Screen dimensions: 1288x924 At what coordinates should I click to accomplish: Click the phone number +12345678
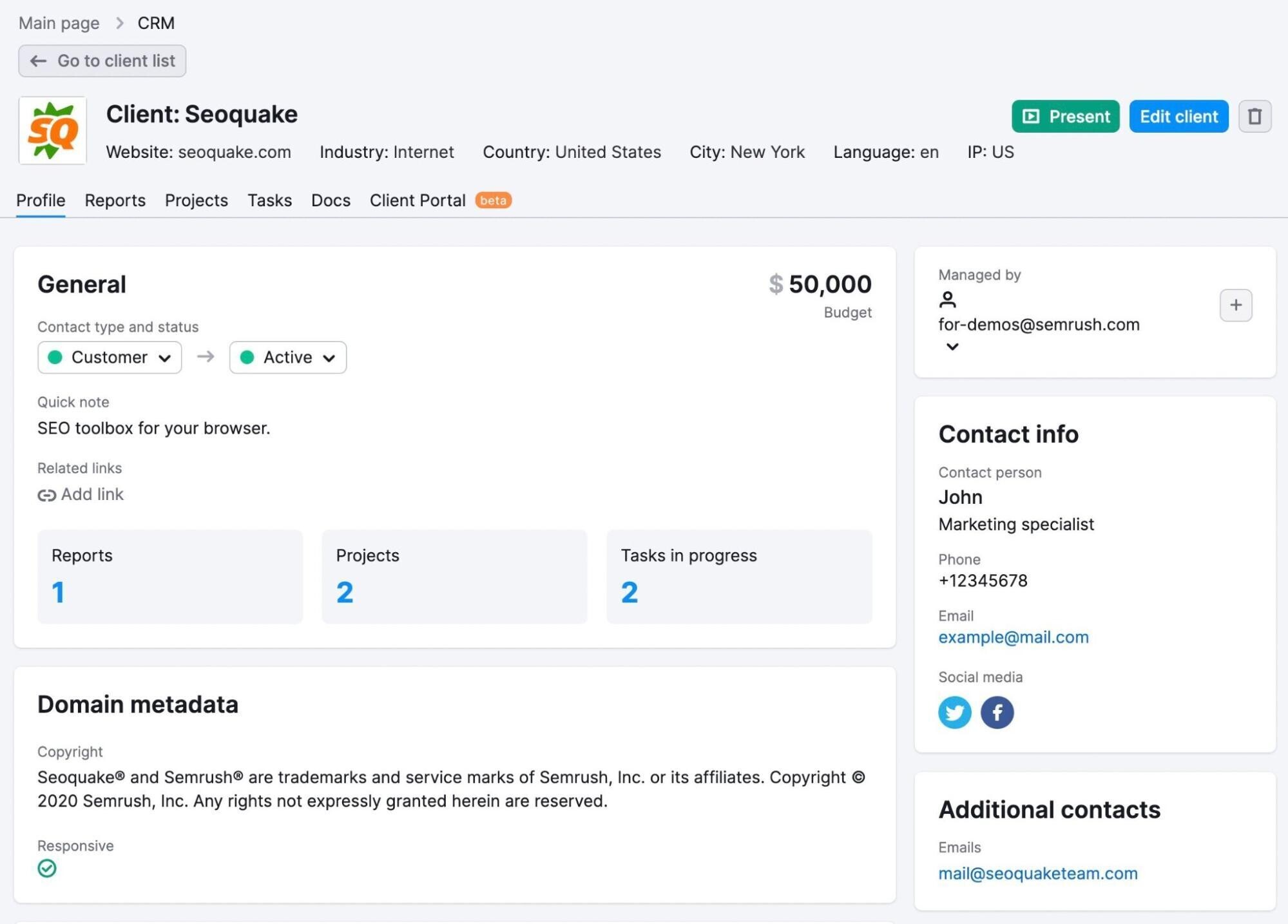pos(983,581)
